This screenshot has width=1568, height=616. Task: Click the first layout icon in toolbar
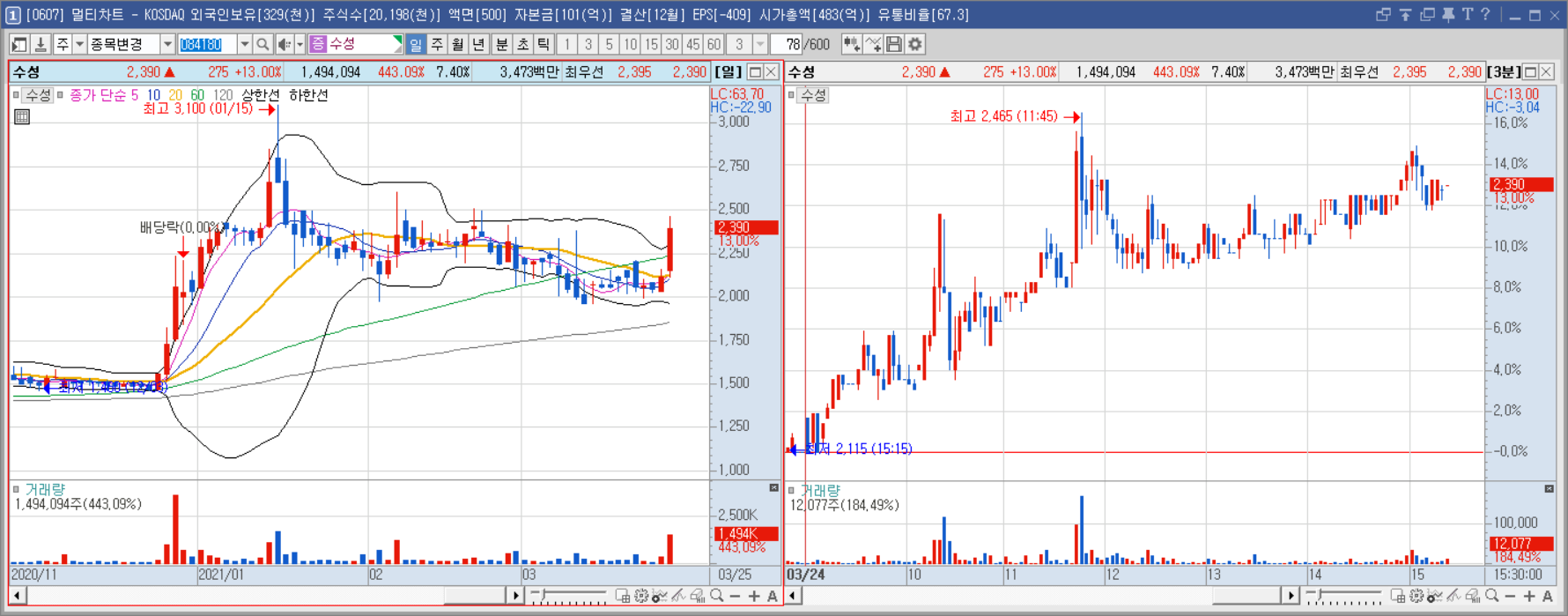pyautogui.click(x=18, y=44)
